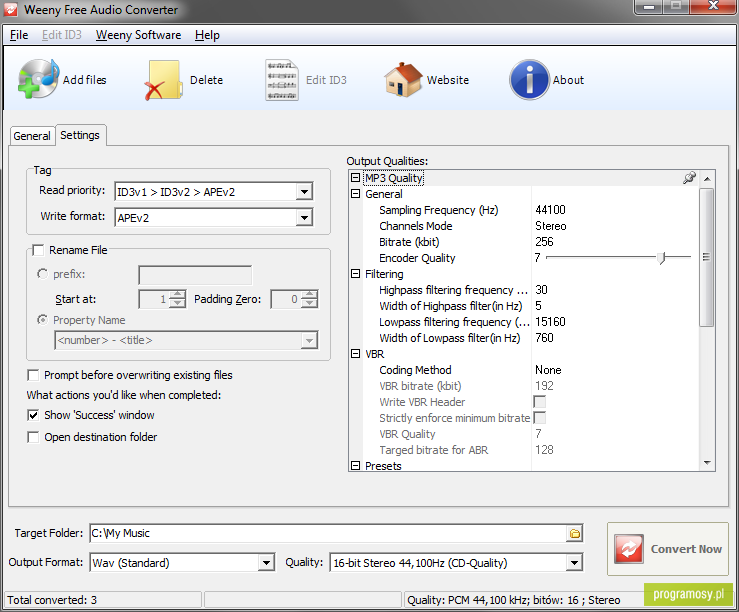Switch to the General tab
Screen dimensions: 739x612
point(32,136)
